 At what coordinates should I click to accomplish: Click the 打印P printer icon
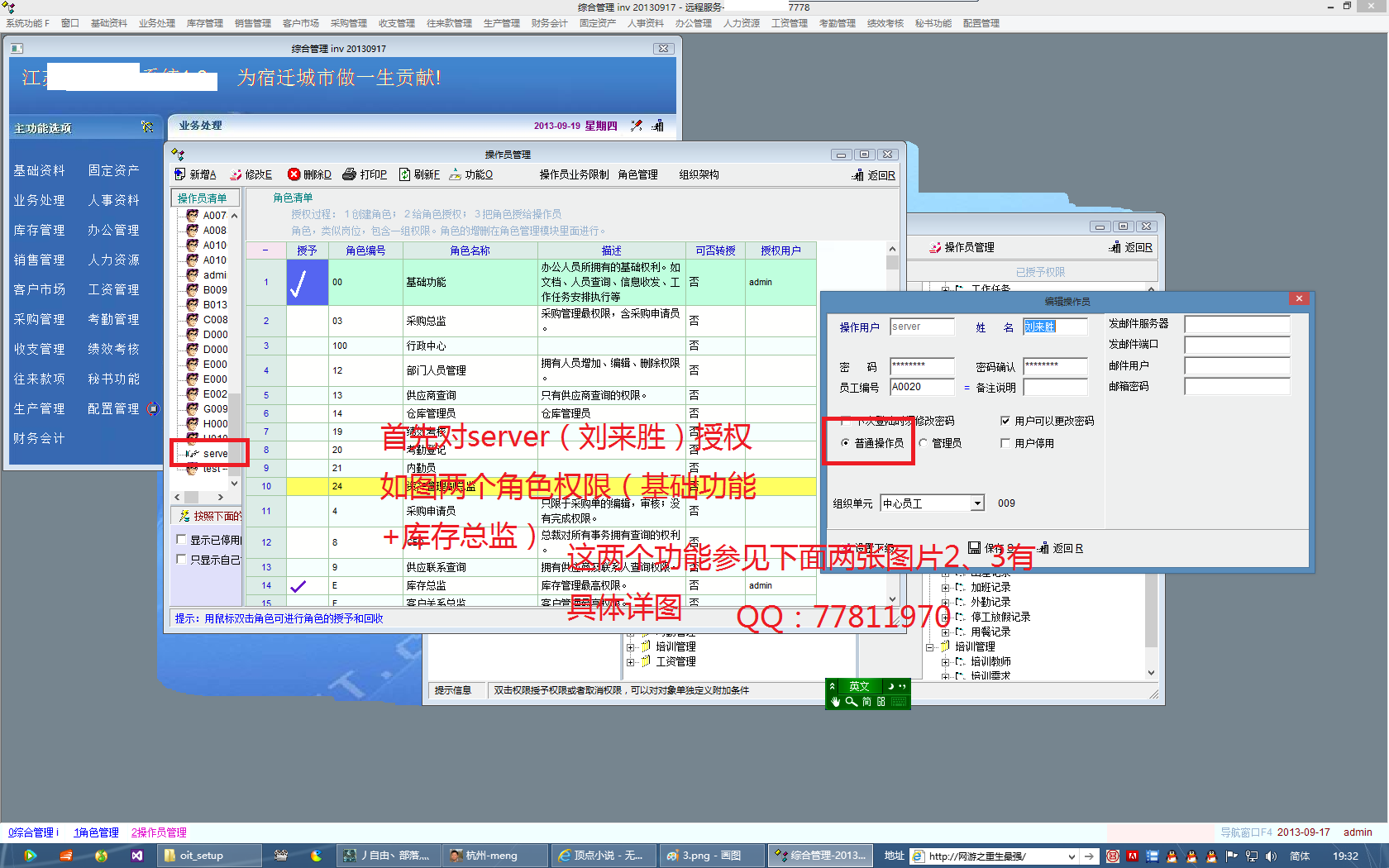[x=349, y=174]
